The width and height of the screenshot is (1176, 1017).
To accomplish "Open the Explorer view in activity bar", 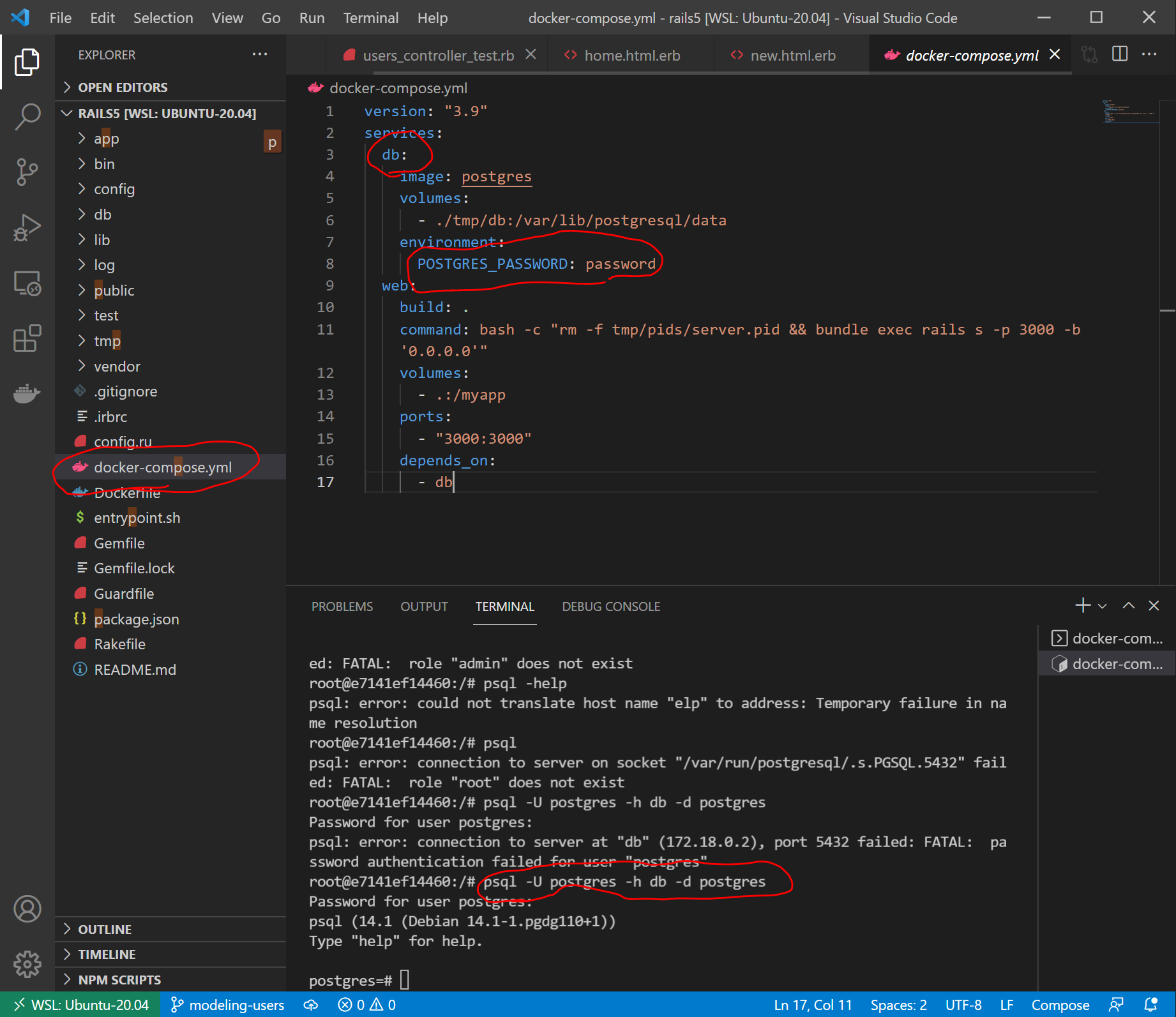I will [27, 62].
